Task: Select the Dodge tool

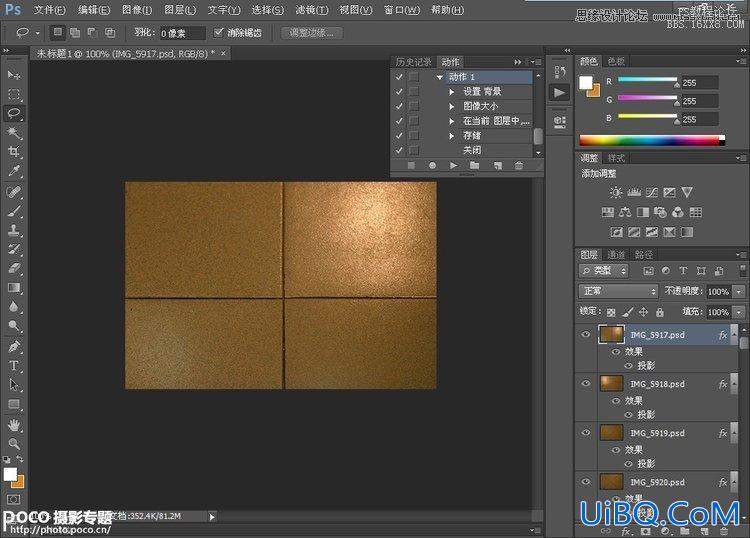Action: [14, 326]
